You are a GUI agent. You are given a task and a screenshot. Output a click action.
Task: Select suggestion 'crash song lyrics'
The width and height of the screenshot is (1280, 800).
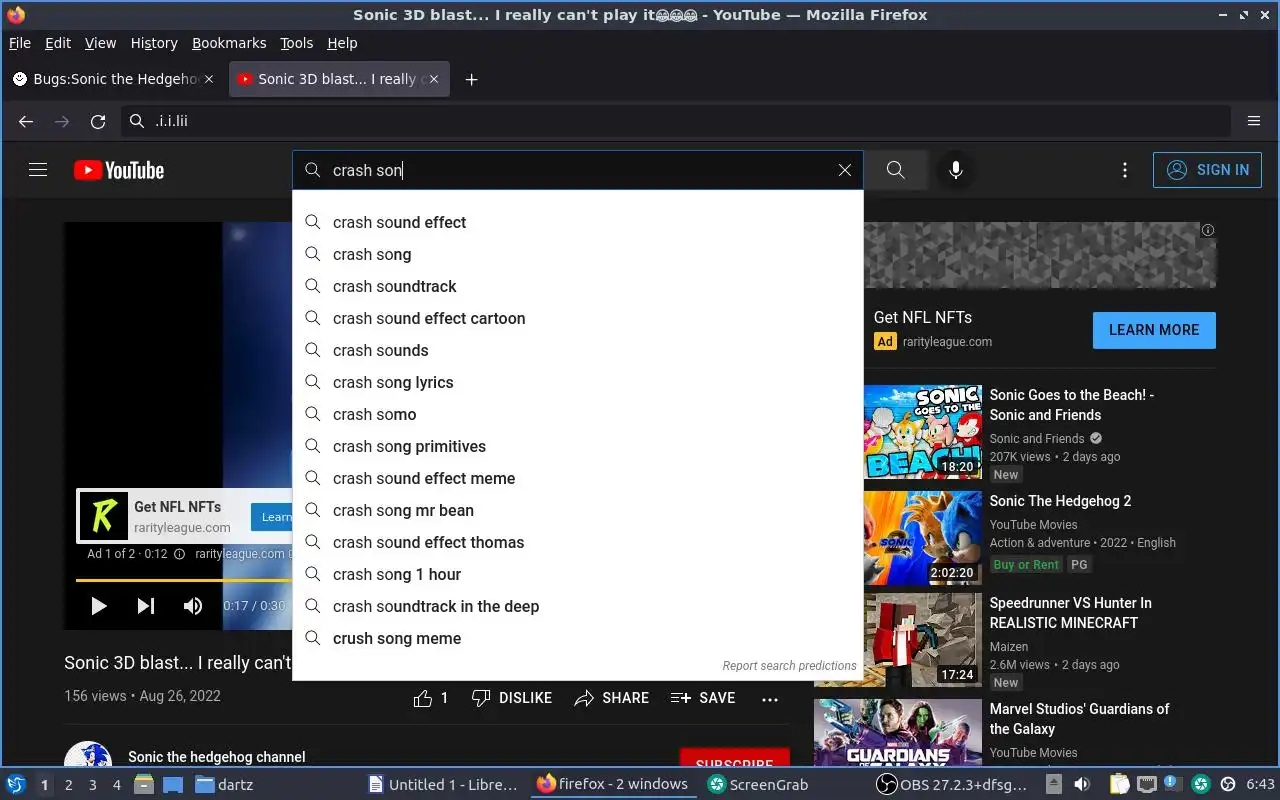(578, 382)
